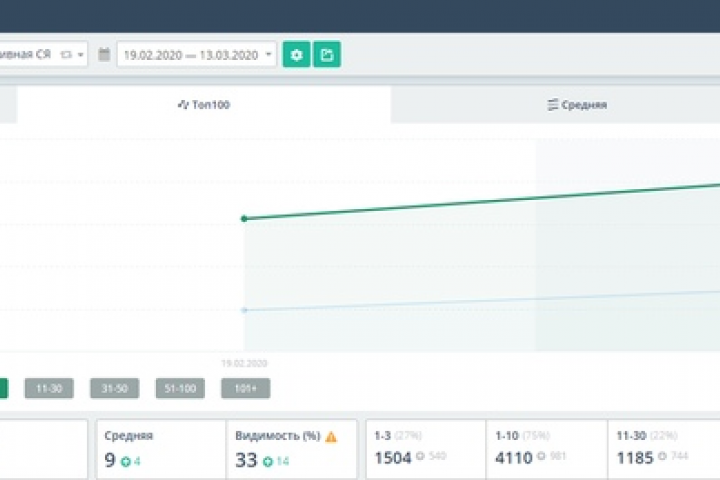Toggle the 11-30 range filter
Image resolution: width=720 pixels, height=480 pixels.
pyautogui.click(x=49, y=389)
